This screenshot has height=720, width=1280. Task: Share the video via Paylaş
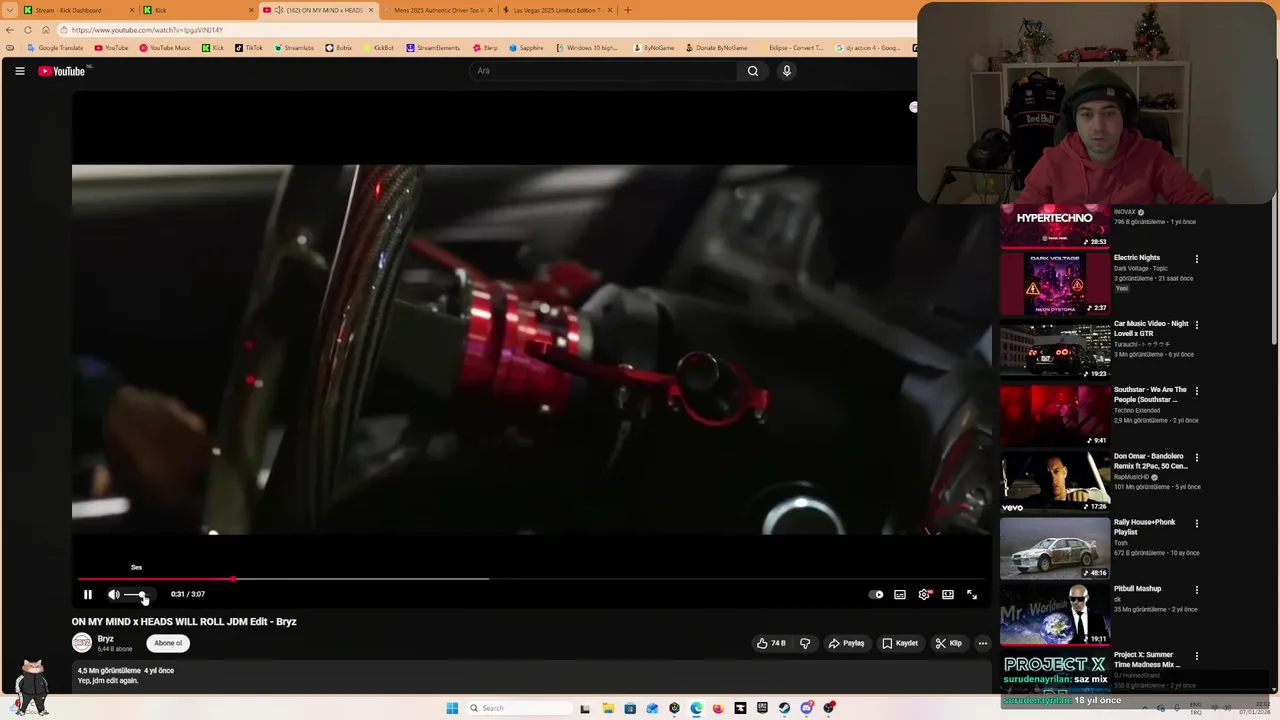(x=846, y=643)
